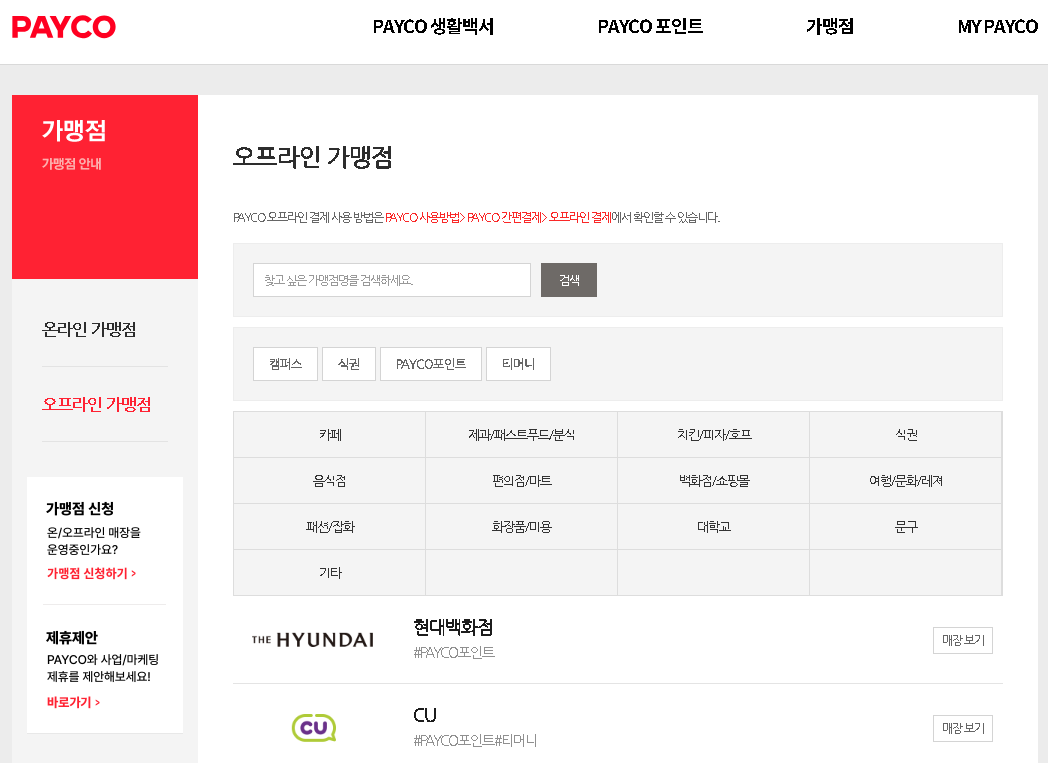Choose 백화점/쇼핑몰 category

(x=714, y=481)
